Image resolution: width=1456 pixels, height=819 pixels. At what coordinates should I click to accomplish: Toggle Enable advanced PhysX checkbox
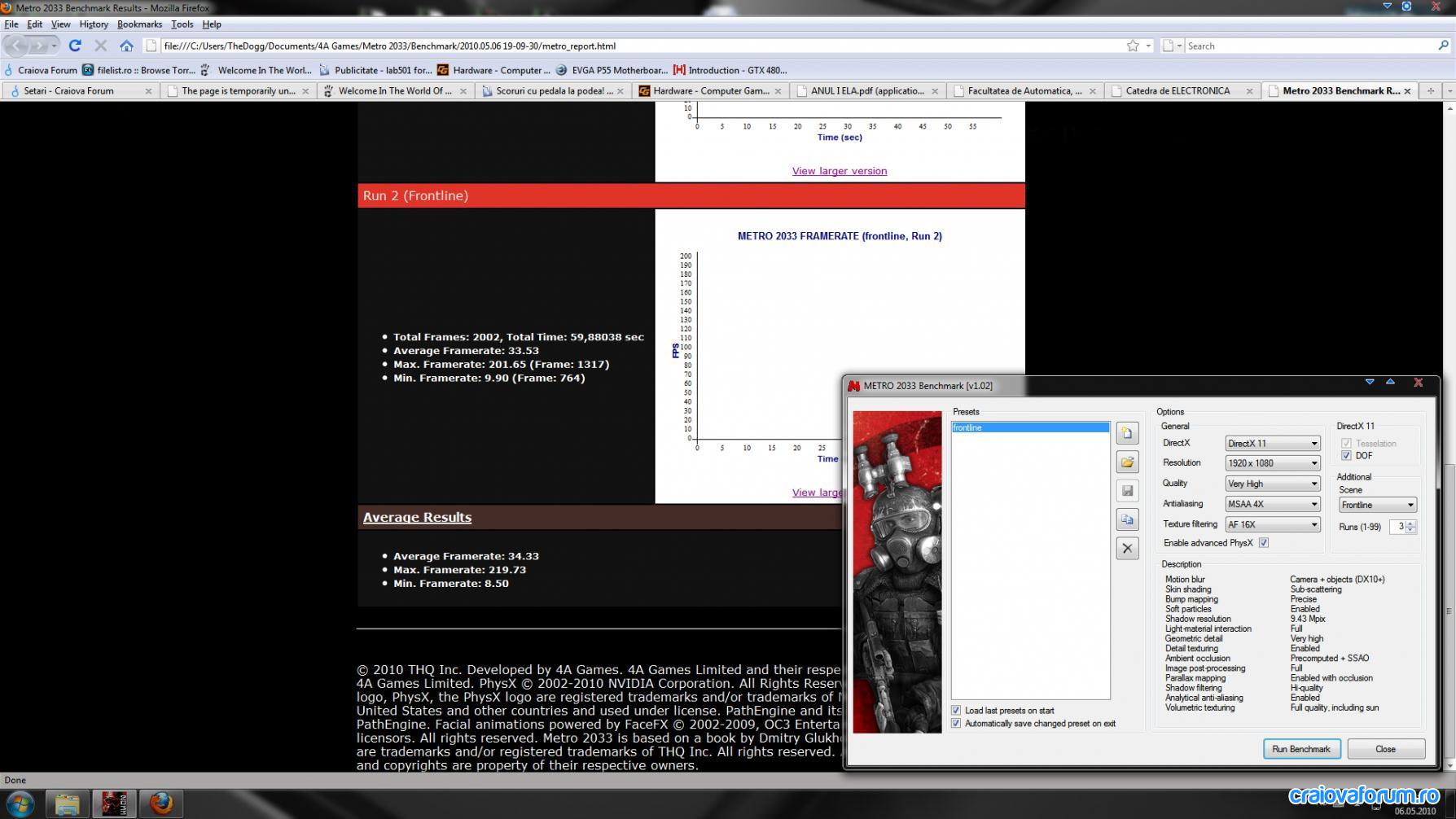pyautogui.click(x=1264, y=543)
